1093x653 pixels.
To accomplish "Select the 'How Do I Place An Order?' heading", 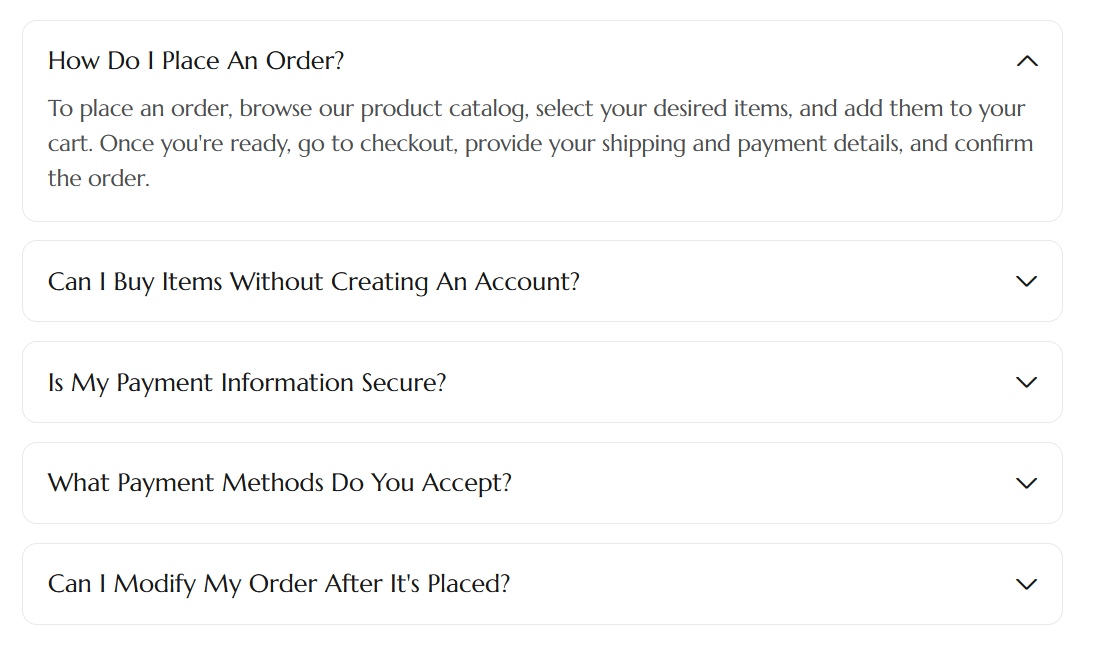I will [x=196, y=61].
